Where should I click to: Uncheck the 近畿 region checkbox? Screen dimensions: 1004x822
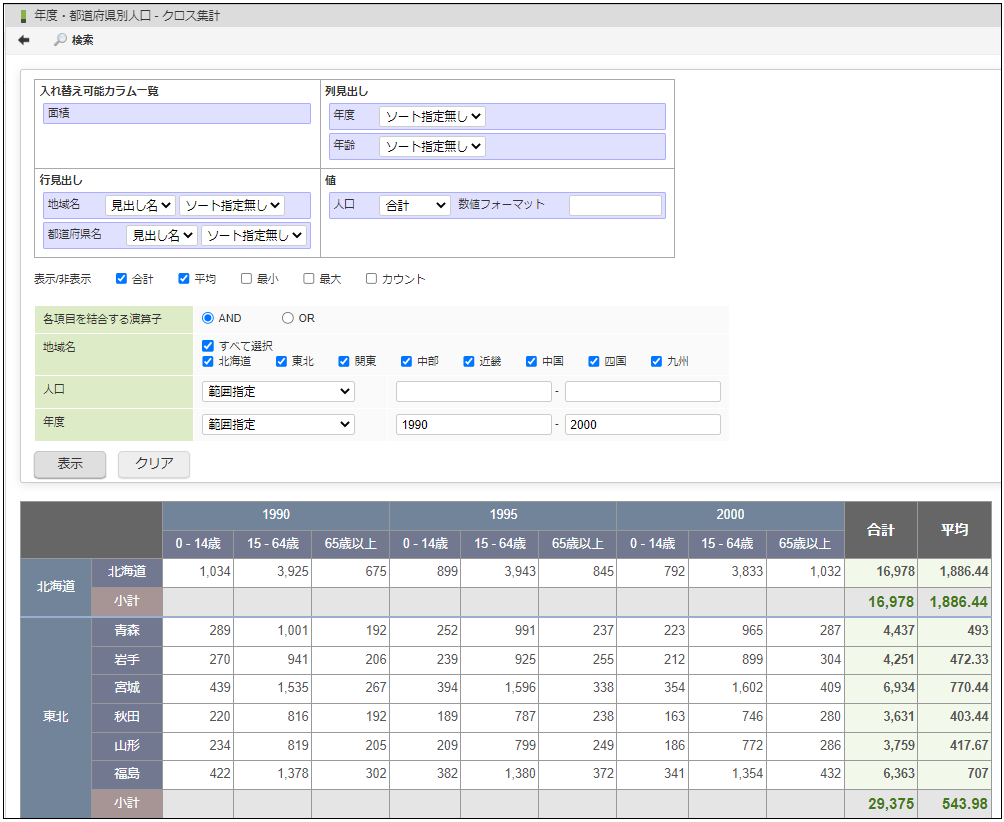point(469,361)
